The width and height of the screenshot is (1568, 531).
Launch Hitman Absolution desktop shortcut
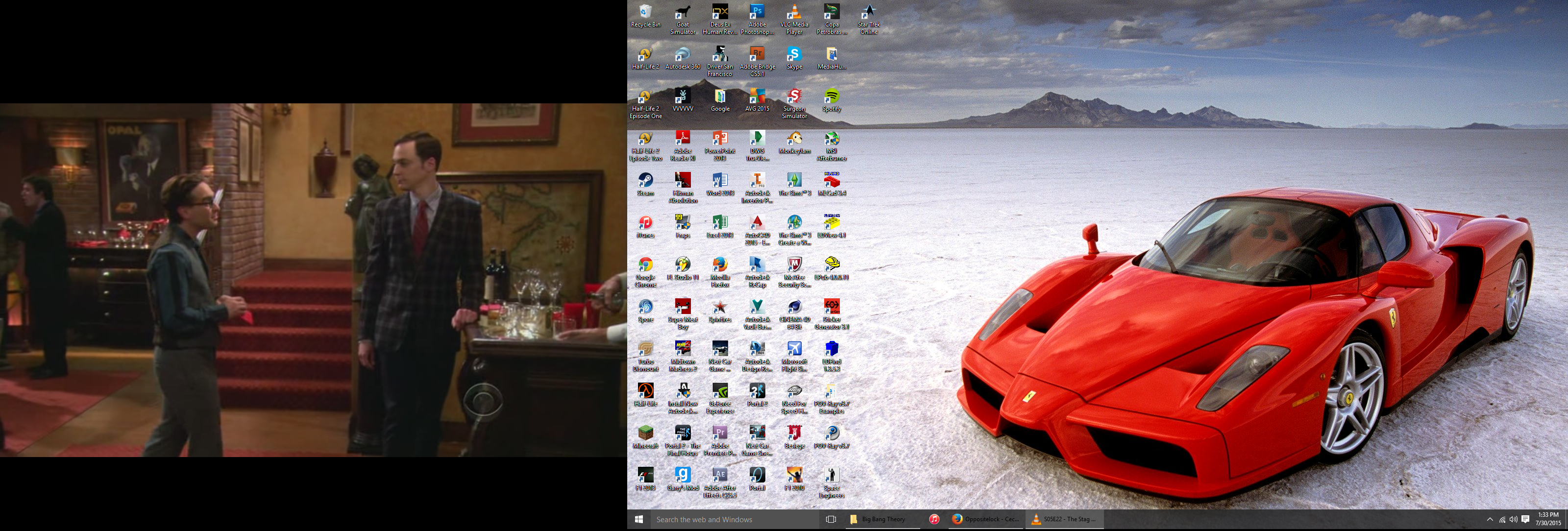pyautogui.click(x=683, y=187)
